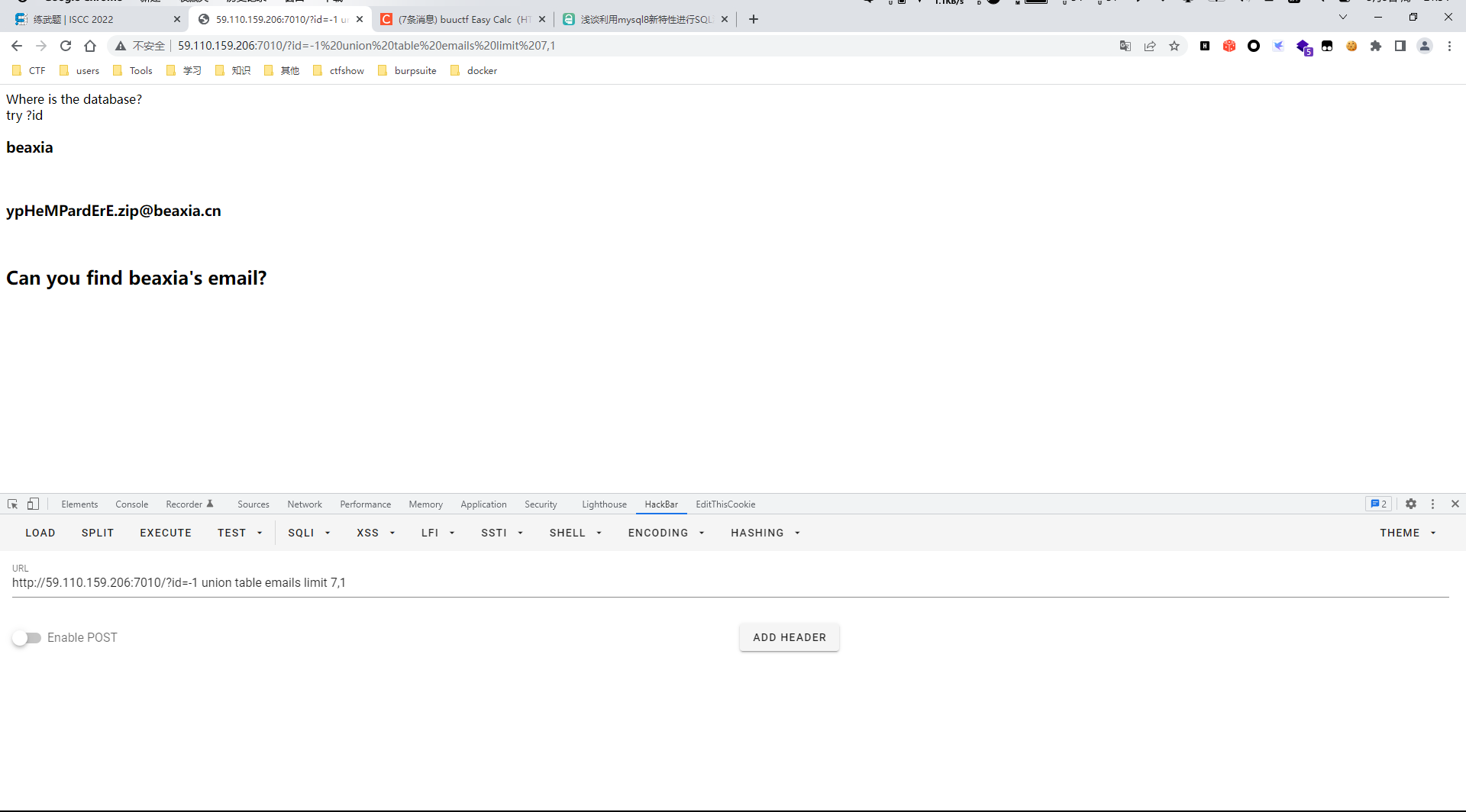Click the LOAD button in HackBar
Viewport: 1466px width, 812px height.
40,533
